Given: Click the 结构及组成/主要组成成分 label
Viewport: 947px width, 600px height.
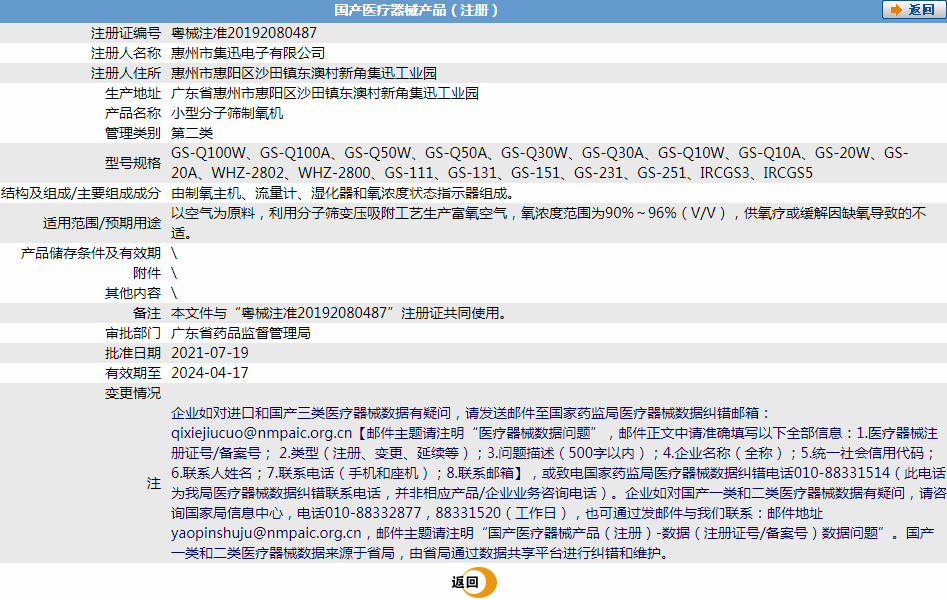Looking at the screenshot, I should pos(81,193).
